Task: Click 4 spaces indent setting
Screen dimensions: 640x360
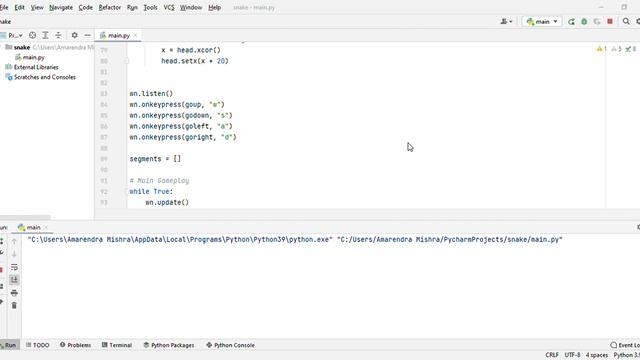Action: coord(597,355)
